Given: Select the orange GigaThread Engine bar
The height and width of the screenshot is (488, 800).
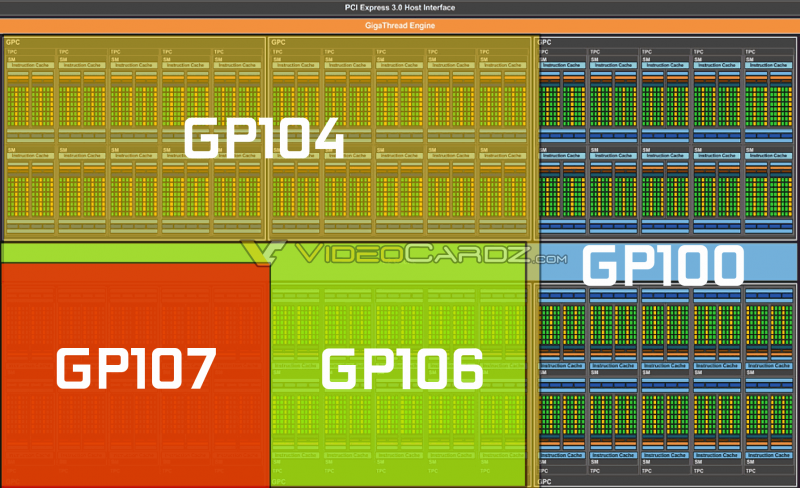Looking at the screenshot, I should tap(400, 24).
